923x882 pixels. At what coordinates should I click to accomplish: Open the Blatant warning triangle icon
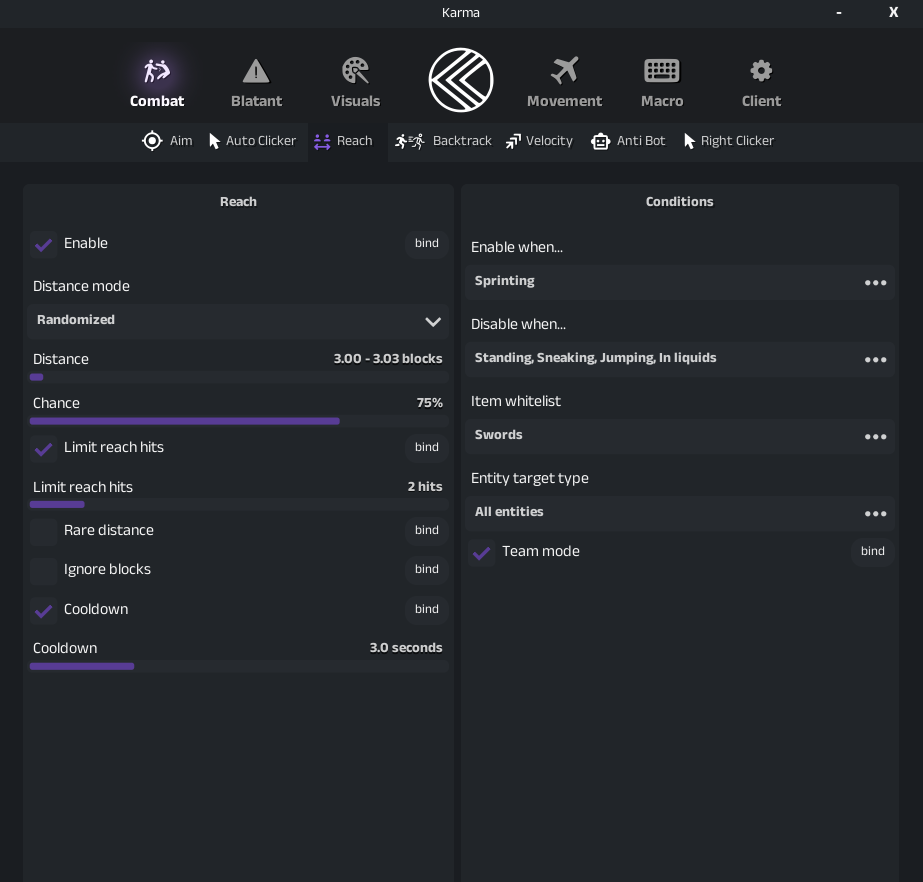[x=256, y=71]
